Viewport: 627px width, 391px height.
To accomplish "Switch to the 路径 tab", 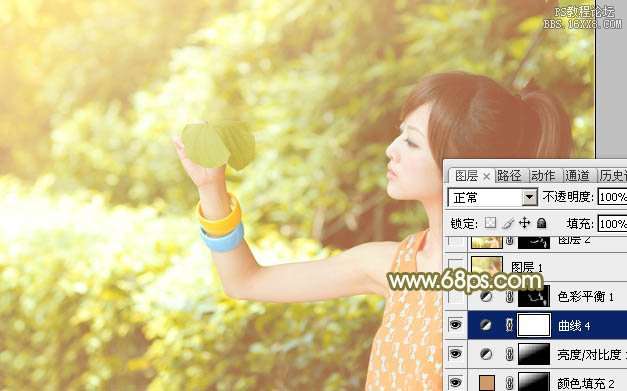I will (509, 176).
